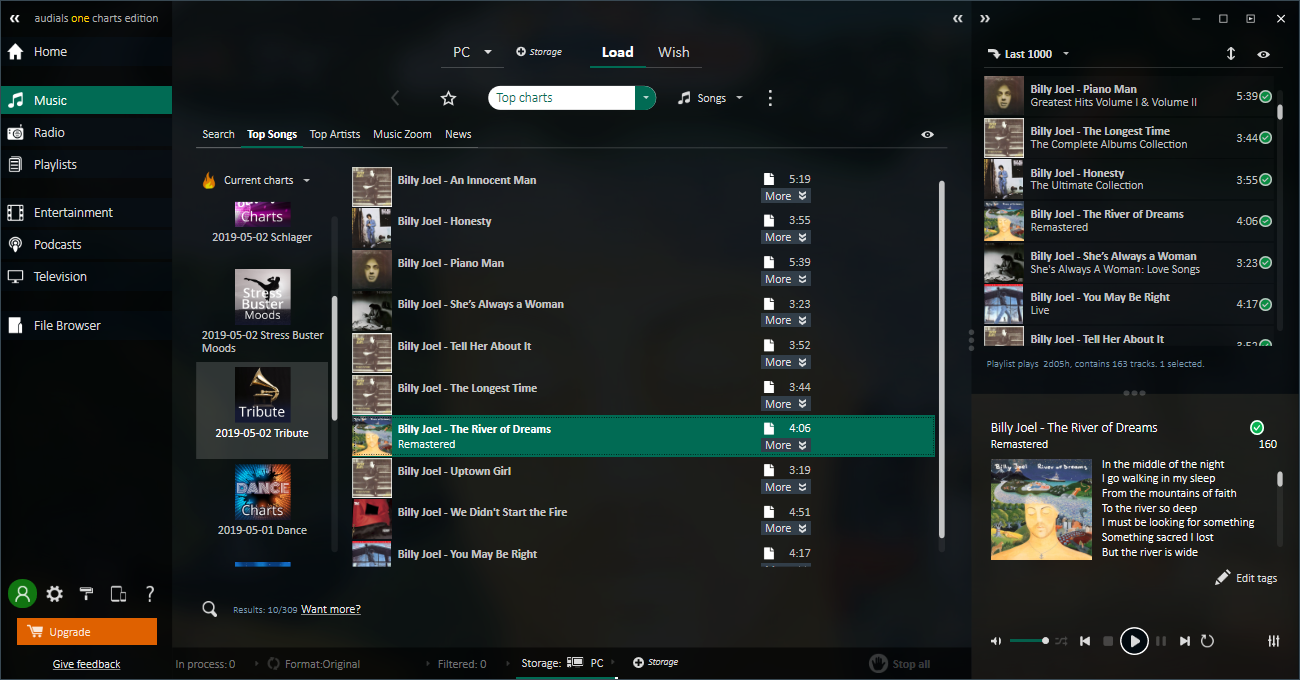Screen dimensions: 1300x680
Task: Open the Playlists sidebar icon
Action: [x=15, y=165]
